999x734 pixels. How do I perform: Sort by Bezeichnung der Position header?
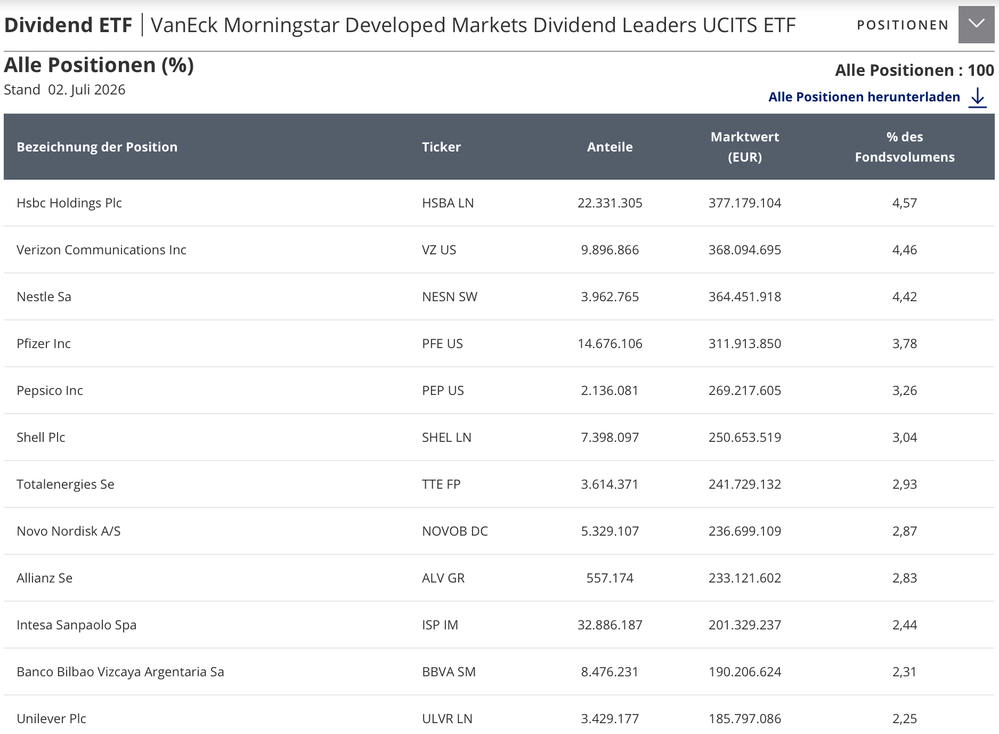pyautogui.click(x=97, y=147)
